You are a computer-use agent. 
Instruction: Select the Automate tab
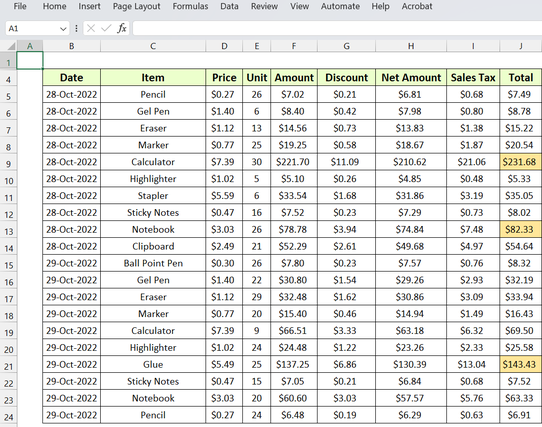pos(340,6)
